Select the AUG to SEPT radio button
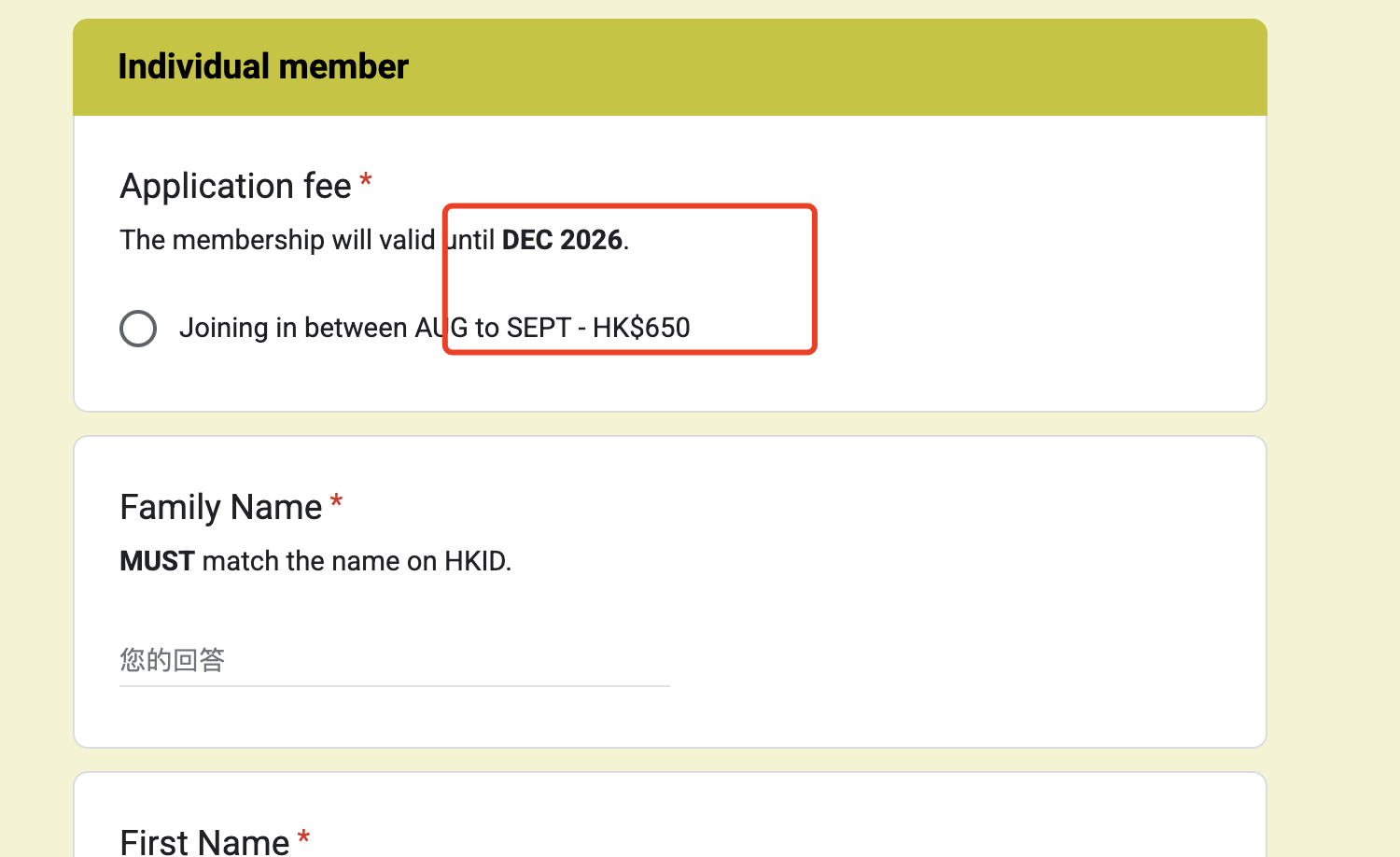Viewport: 1400px width, 857px height. coord(138,329)
